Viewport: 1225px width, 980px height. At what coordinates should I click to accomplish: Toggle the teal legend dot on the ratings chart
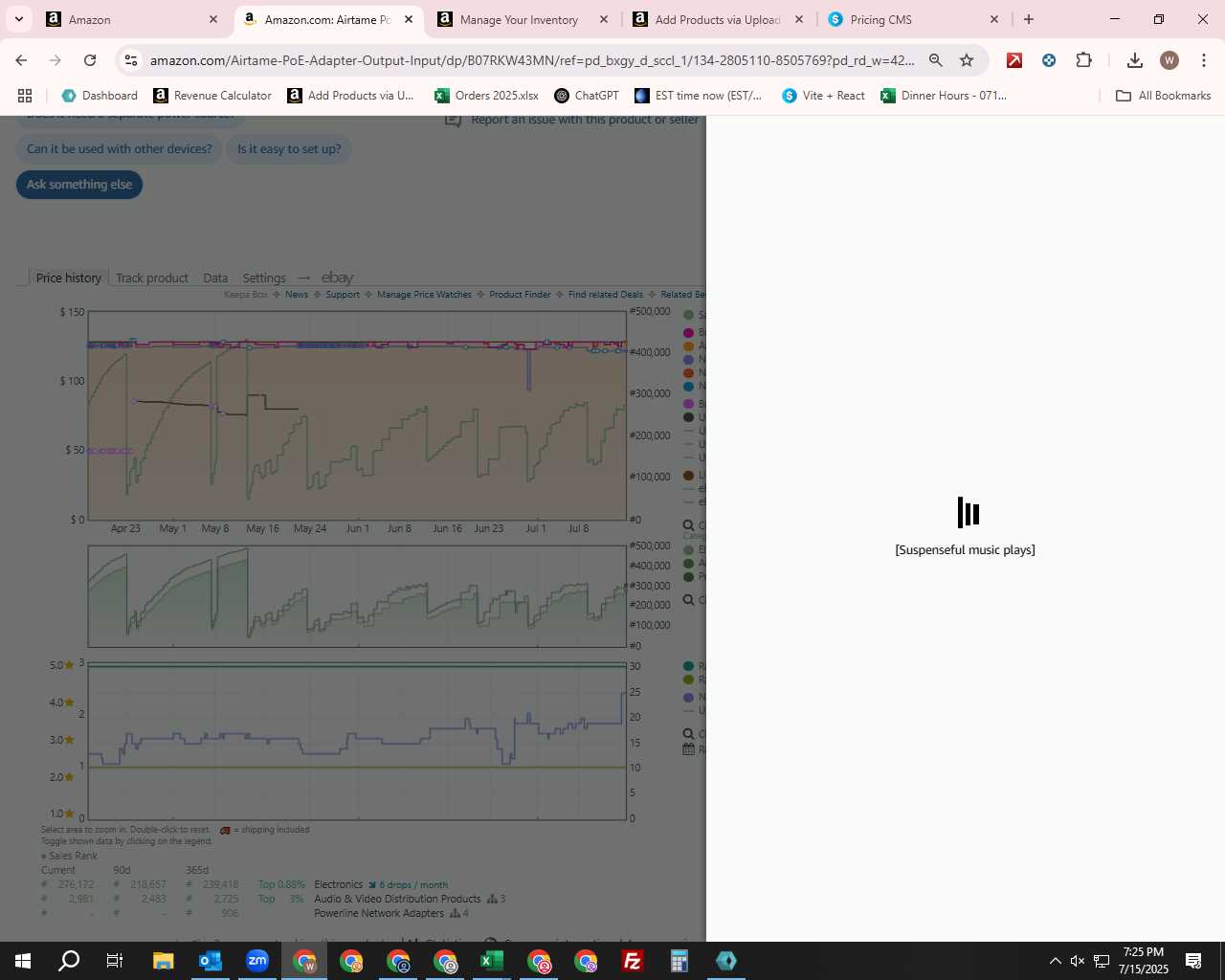point(688,666)
